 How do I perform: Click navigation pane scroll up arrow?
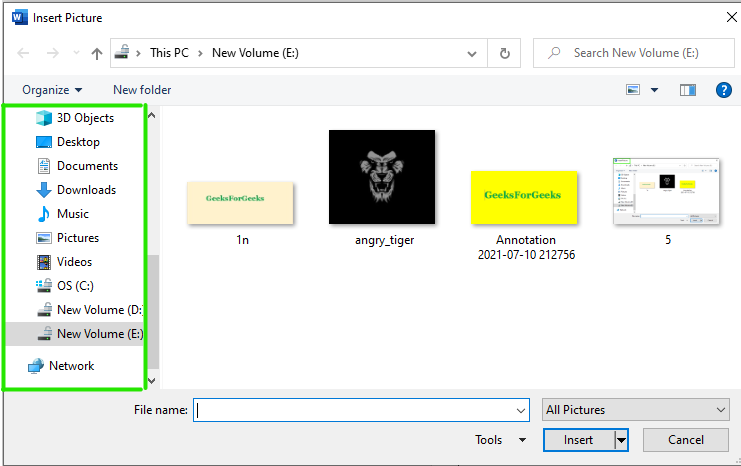coord(152,115)
